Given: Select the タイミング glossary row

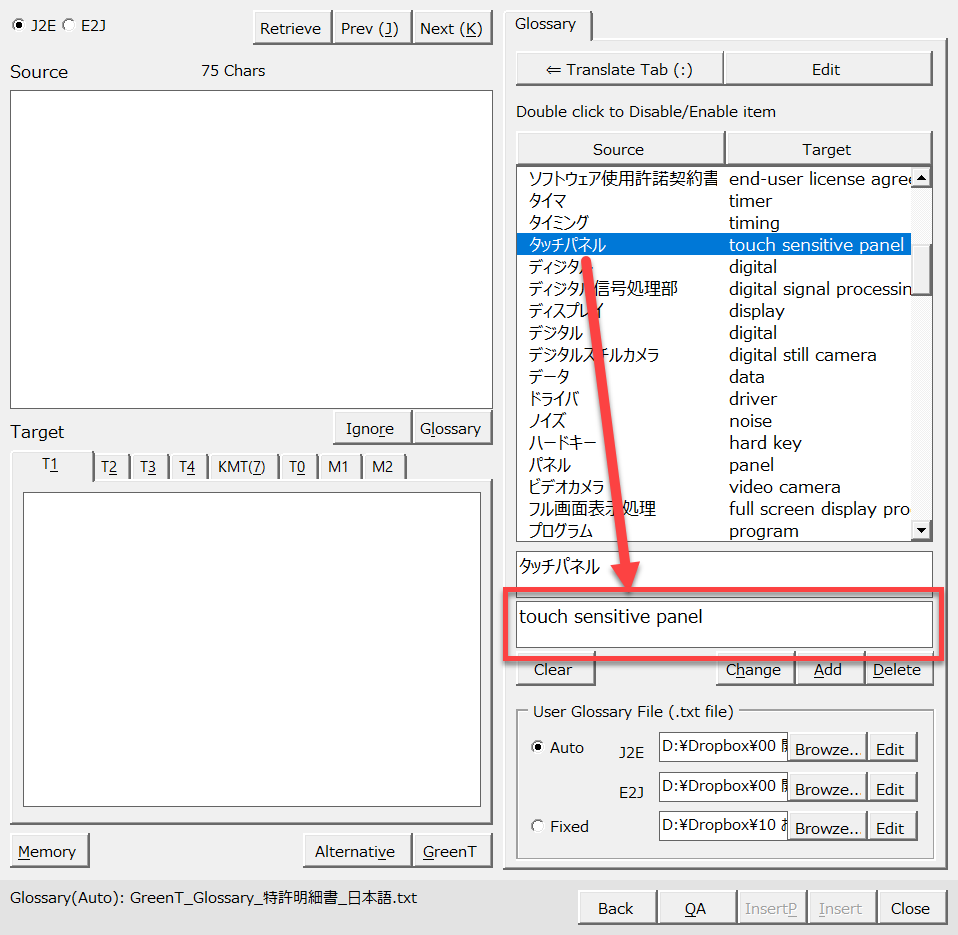Looking at the screenshot, I should pyautogui.click(x=559, y=223).
